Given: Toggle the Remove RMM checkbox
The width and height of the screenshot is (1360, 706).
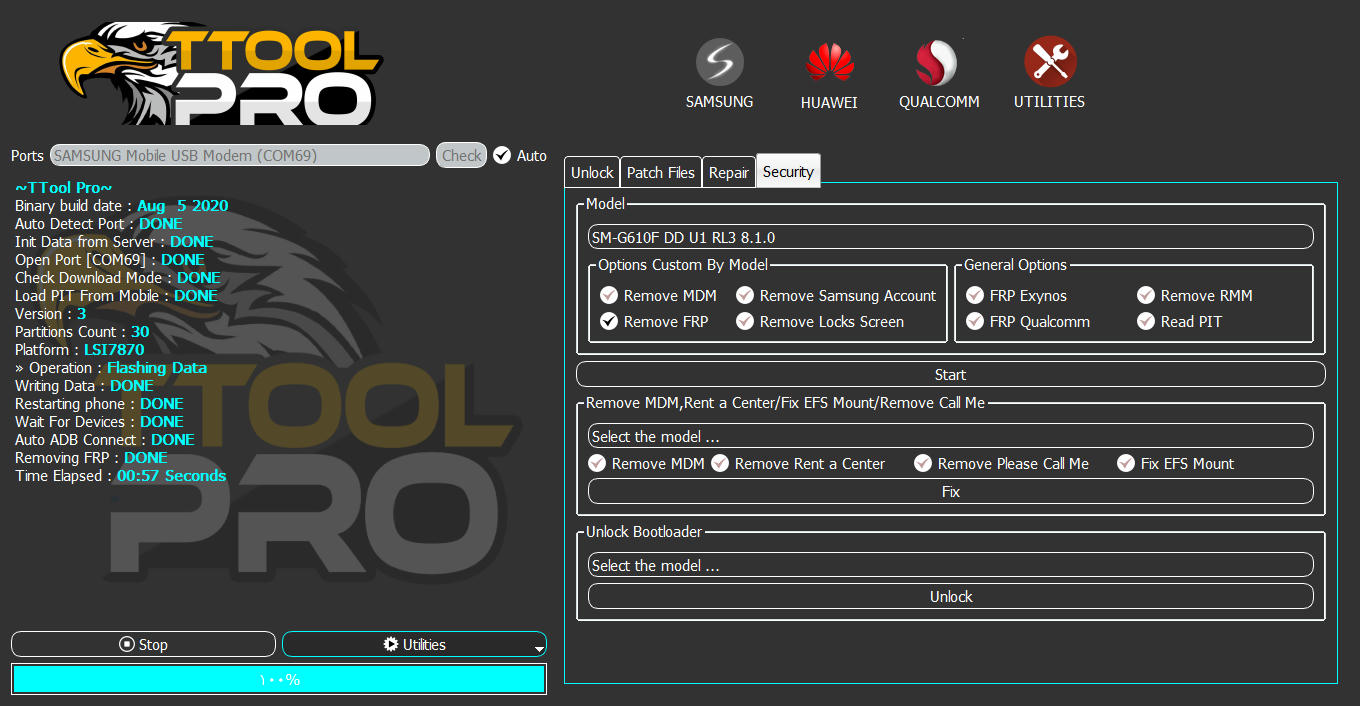Looking at the screenshot, I should pos(1145,295).
